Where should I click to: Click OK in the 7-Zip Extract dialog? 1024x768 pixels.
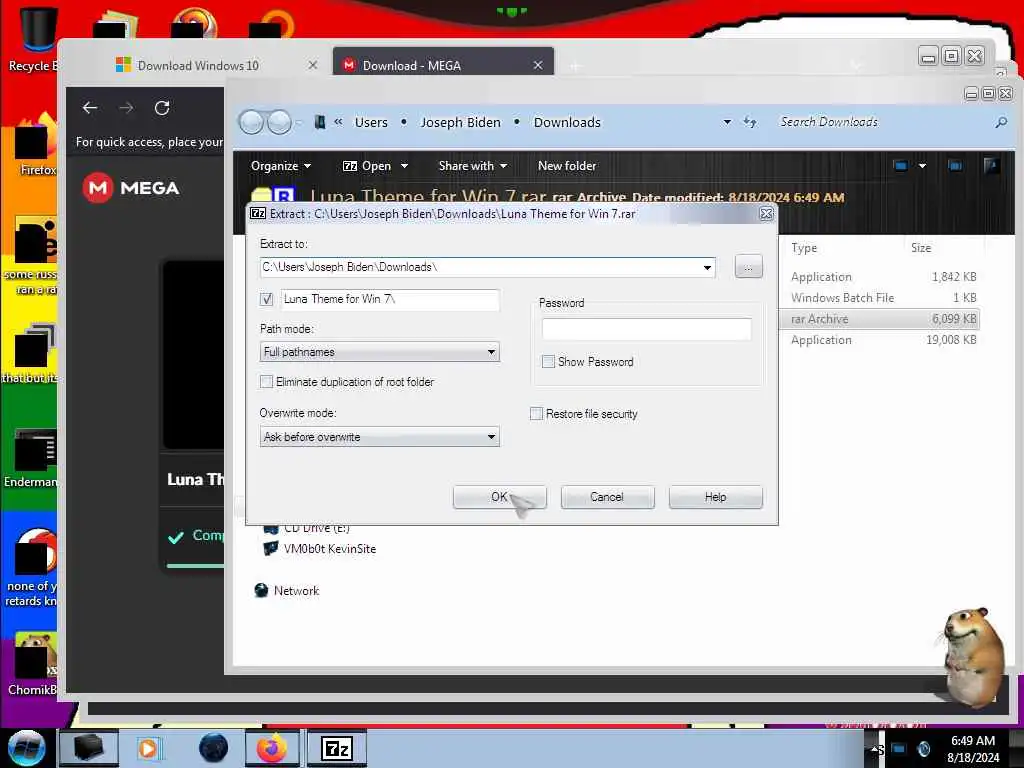(499, 497)
